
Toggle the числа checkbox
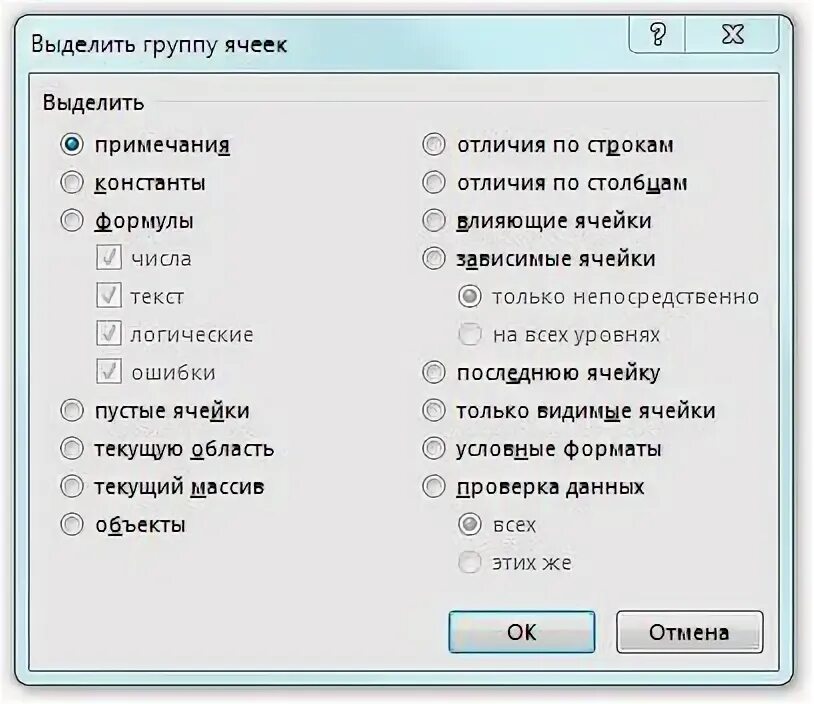[x=108, y=258]
